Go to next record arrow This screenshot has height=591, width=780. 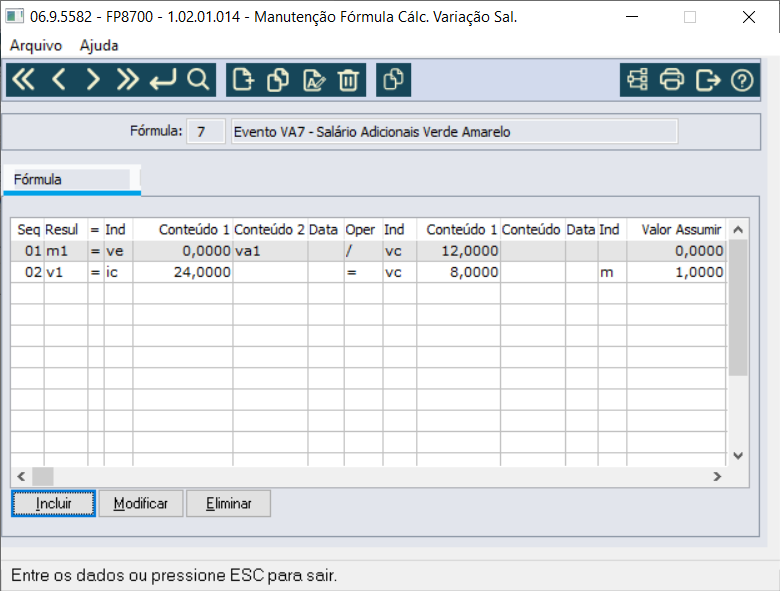pos(93,80)
